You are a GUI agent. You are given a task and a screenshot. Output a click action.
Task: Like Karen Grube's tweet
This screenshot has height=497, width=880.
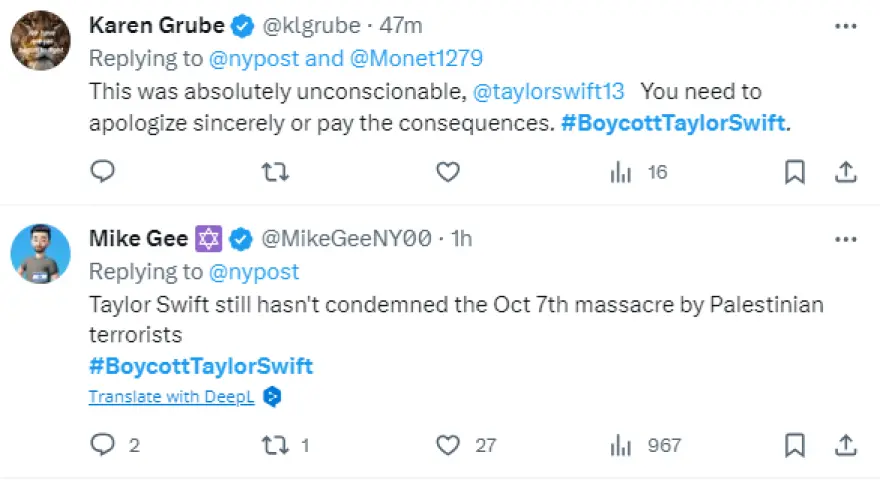click(448, 172)
